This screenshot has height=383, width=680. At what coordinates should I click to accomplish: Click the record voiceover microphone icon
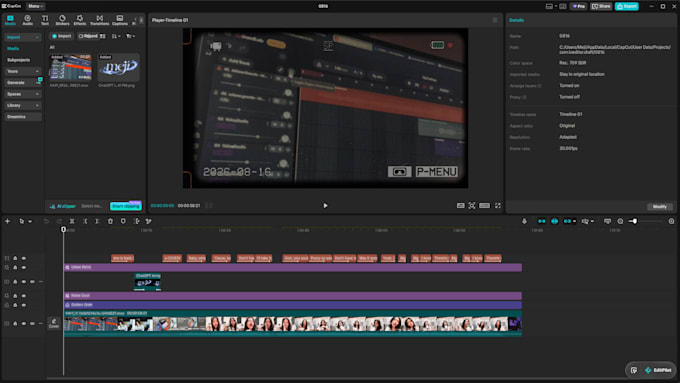524,221
